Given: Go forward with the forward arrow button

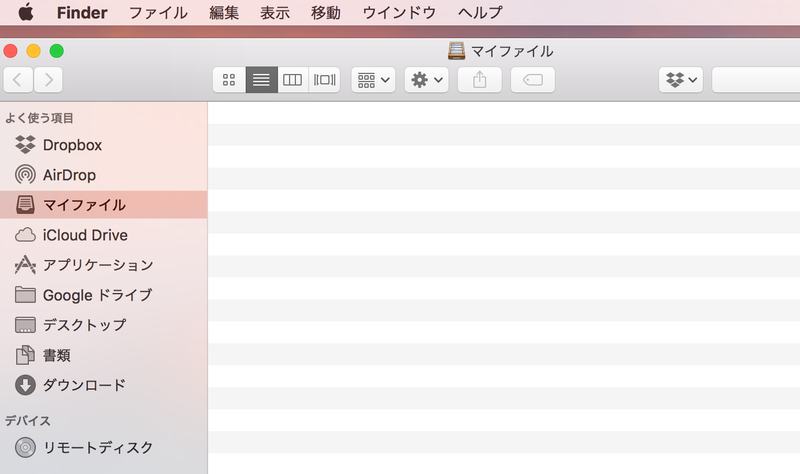Looking at the screenshot, I should point(48,80).
